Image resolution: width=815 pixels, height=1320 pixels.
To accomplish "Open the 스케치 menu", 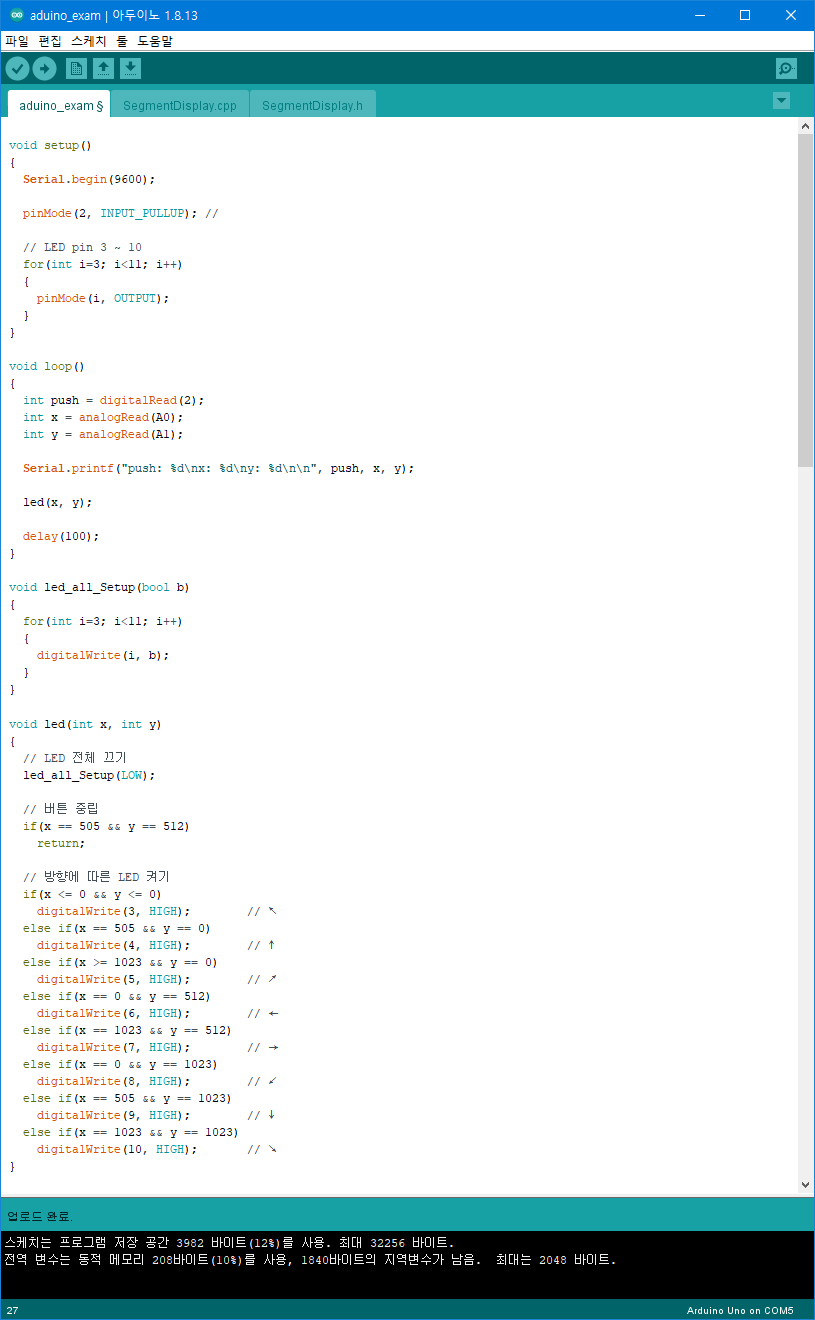I will [x=89, y=41].
